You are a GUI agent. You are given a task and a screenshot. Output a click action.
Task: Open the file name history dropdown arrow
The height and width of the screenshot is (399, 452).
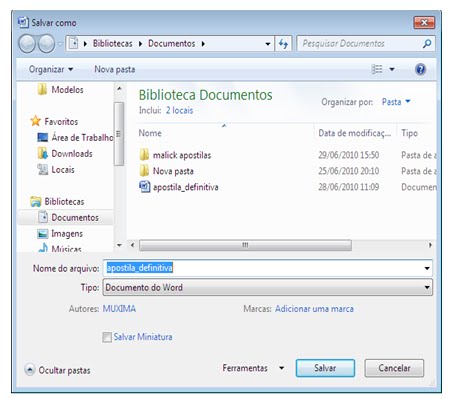427,268
